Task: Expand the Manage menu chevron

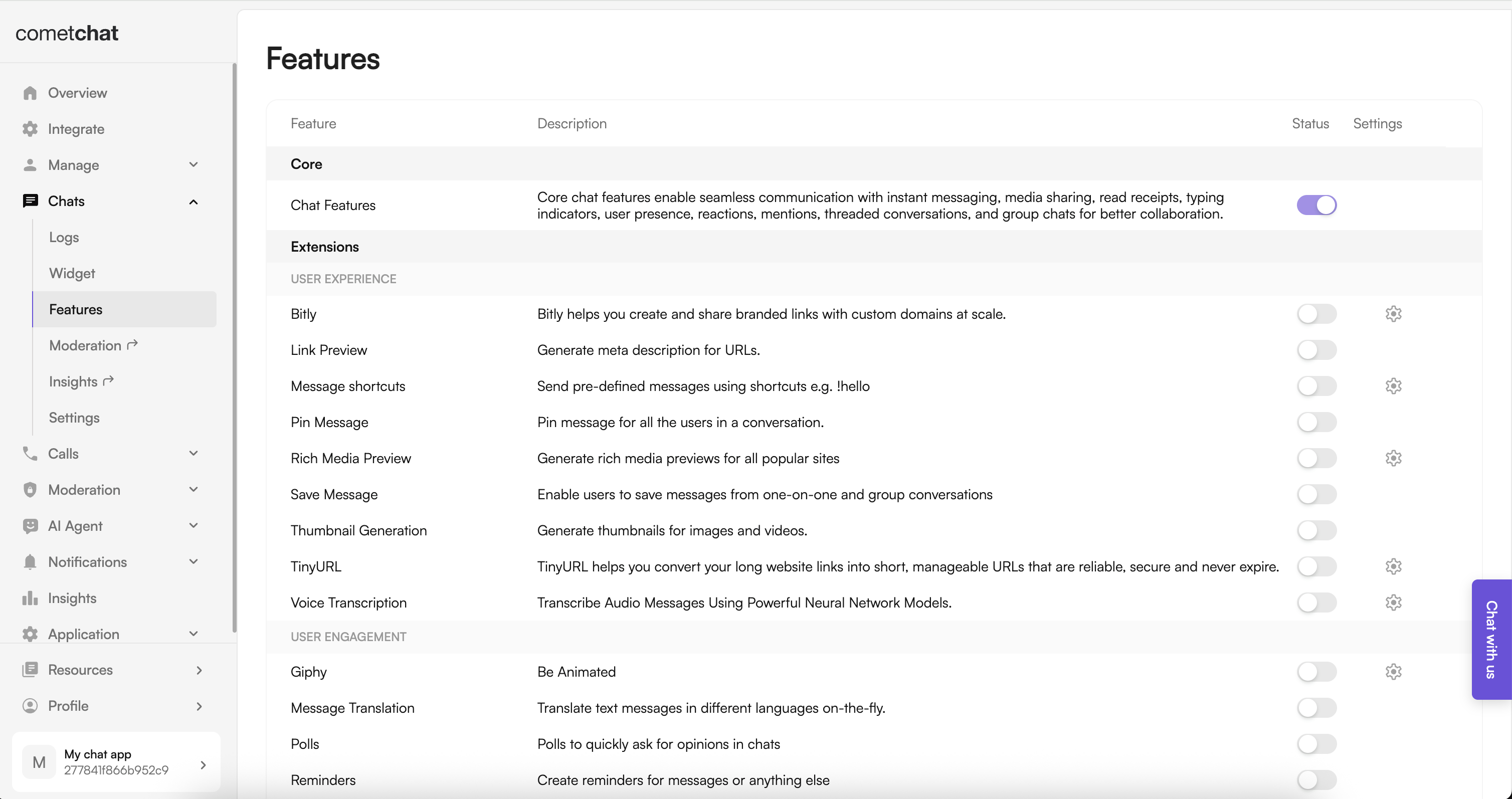Action: click(x=193, y=164)
